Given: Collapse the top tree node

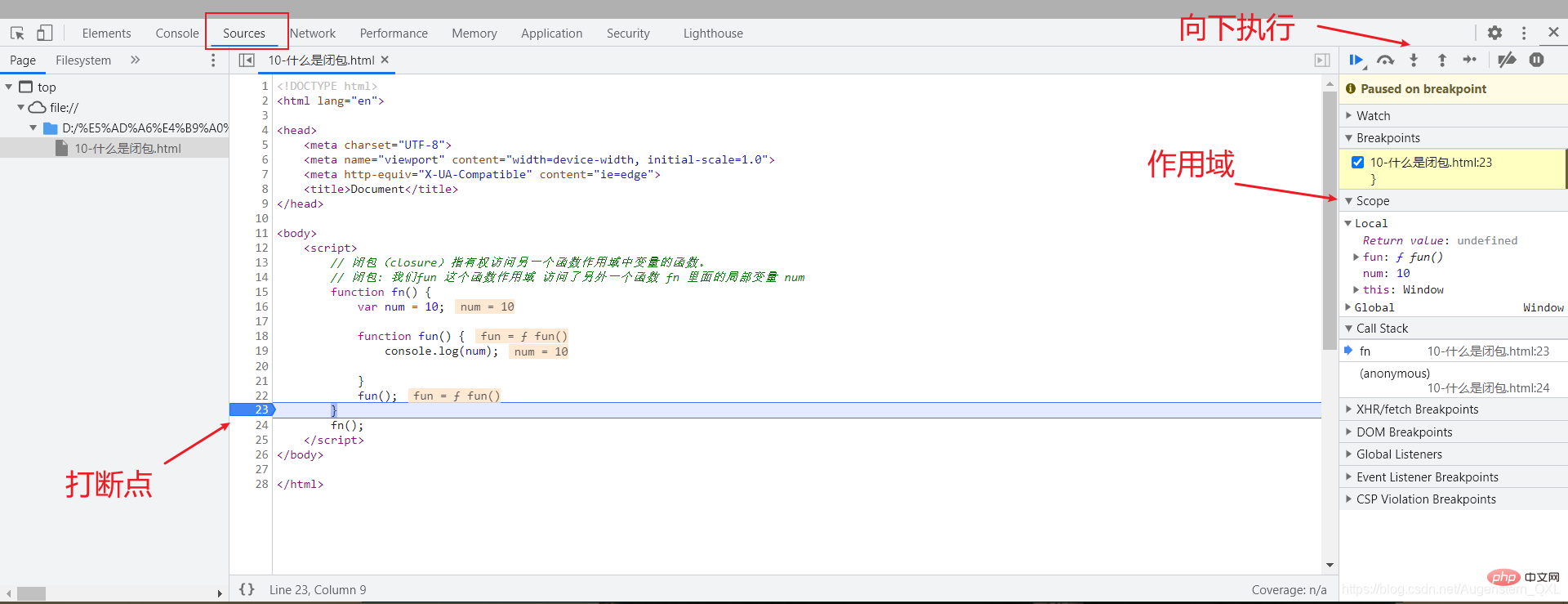Looking at the screenshot, I should pos(9,87).
